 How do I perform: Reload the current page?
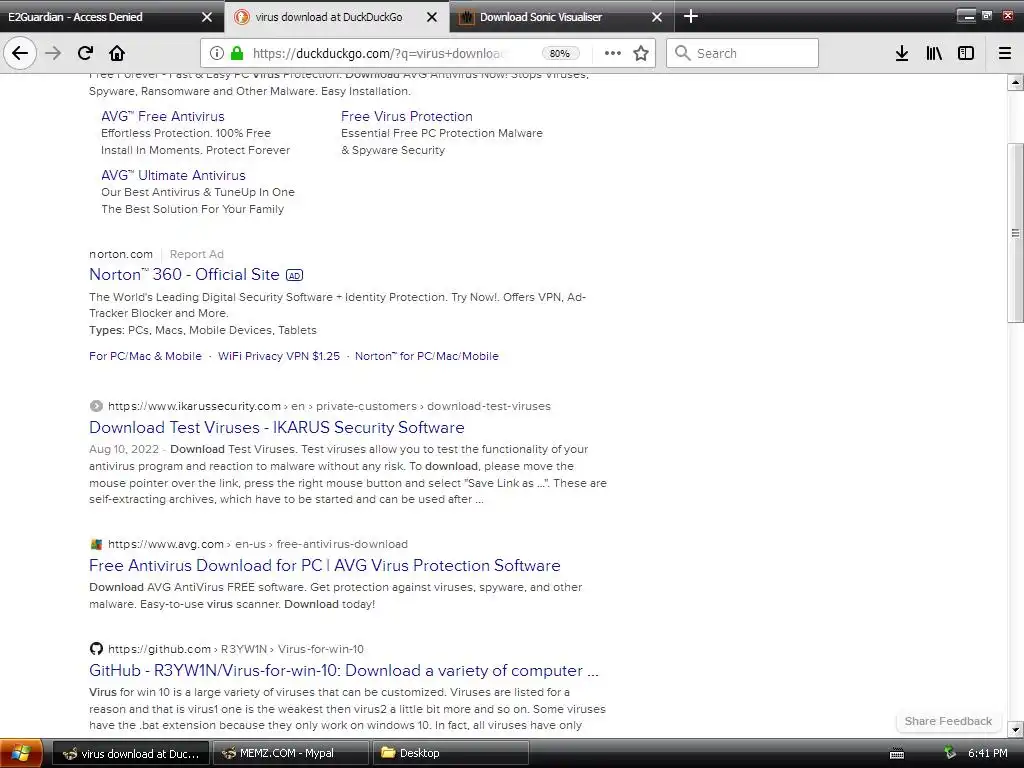coord(85,53)
